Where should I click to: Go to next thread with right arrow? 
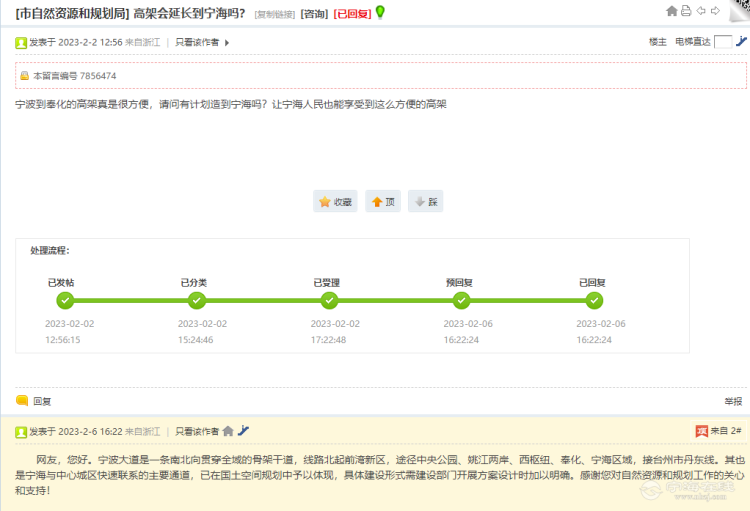[716, 11]
